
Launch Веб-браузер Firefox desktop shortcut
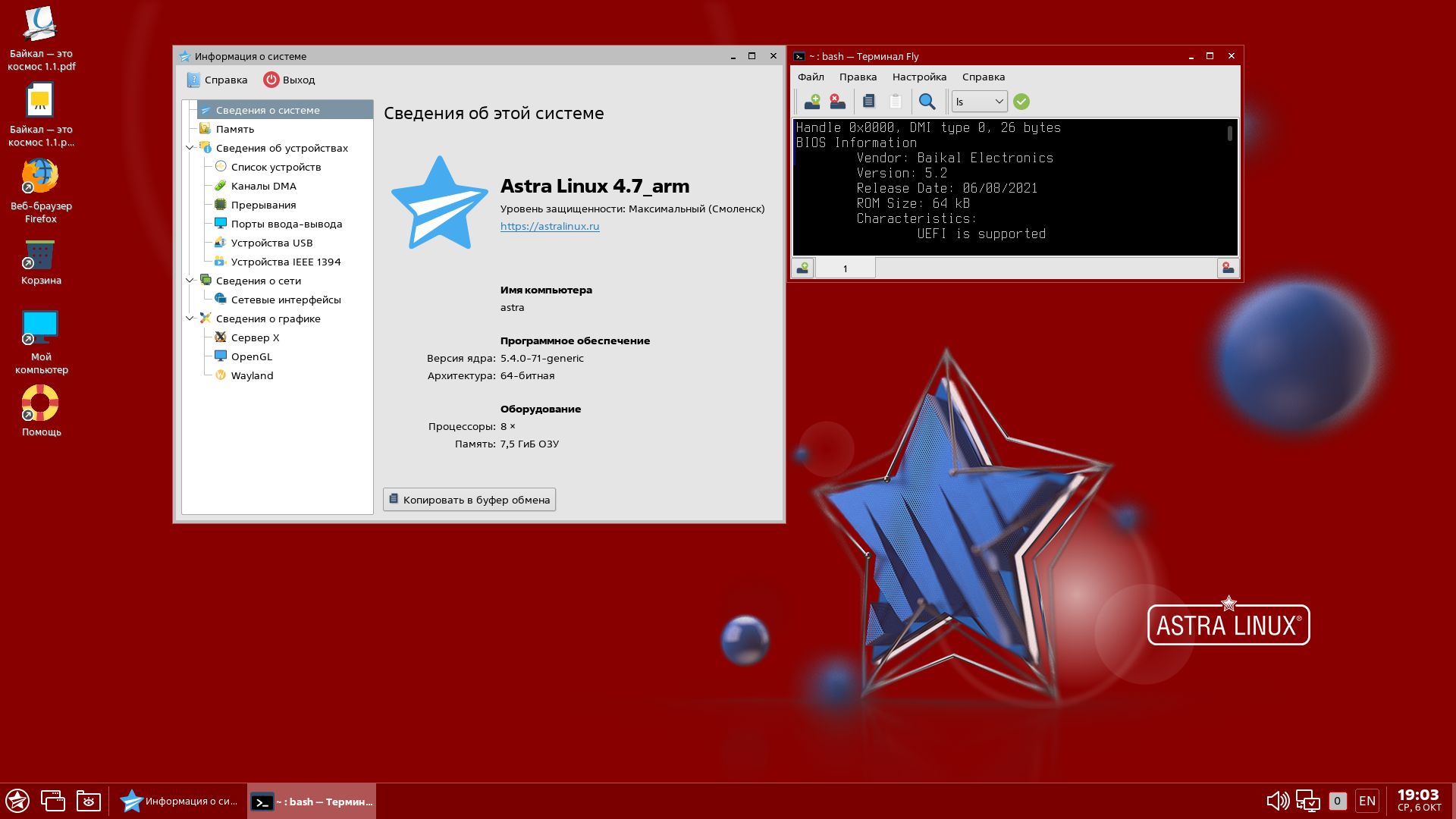point(41,191)
